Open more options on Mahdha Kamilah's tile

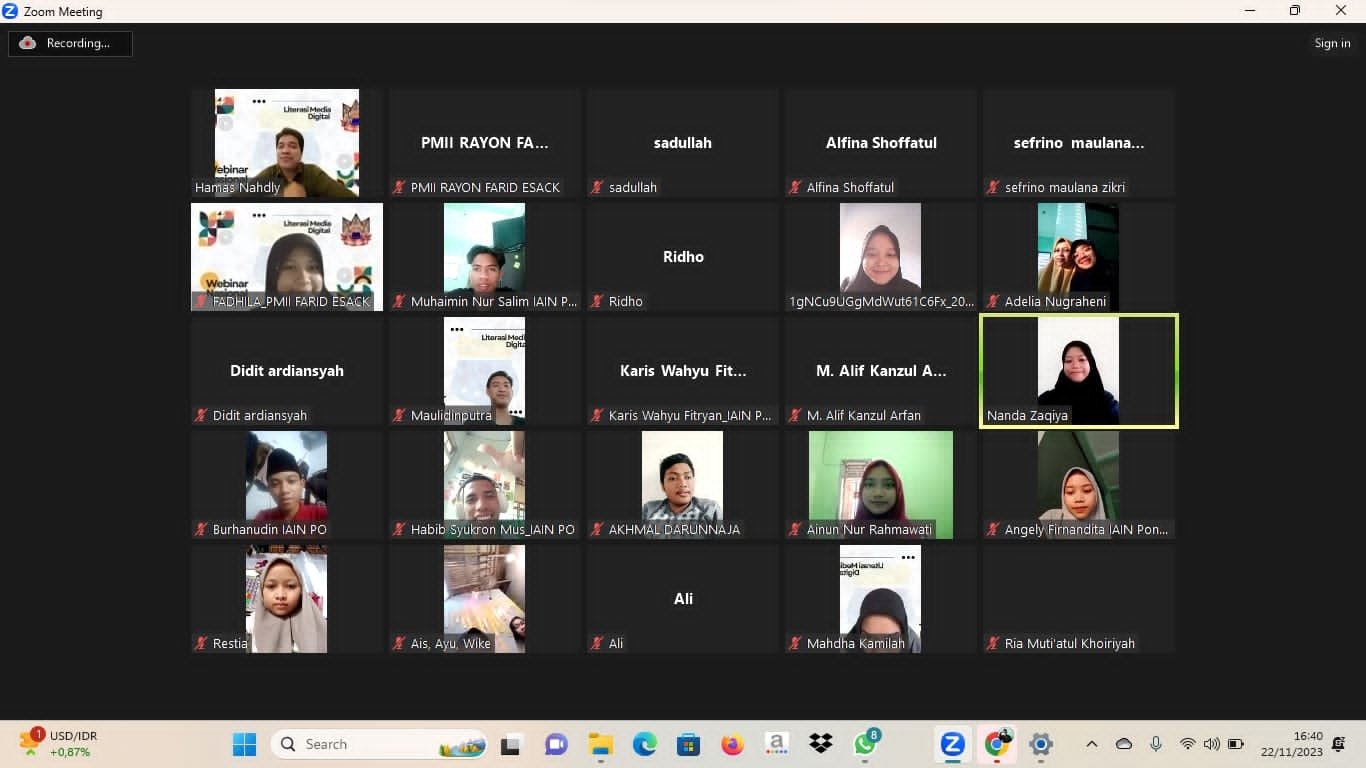pyautogui.click(x=908, y=557)
